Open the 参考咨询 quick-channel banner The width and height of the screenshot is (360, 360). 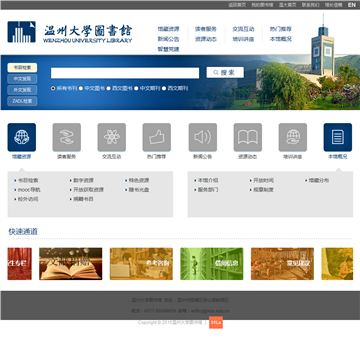tap(141, 264)
